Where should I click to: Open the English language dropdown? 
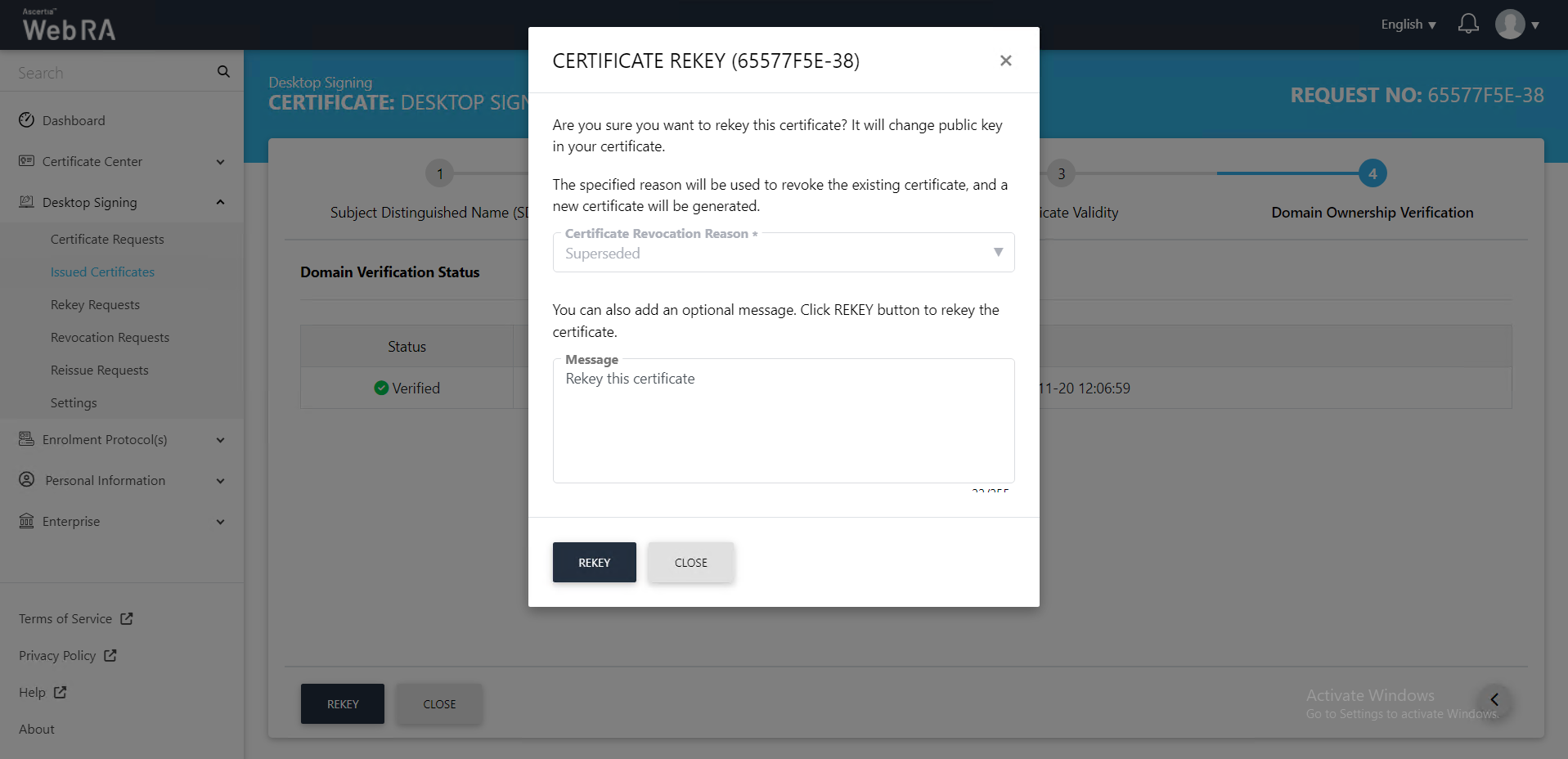[x=1408, y=25]
